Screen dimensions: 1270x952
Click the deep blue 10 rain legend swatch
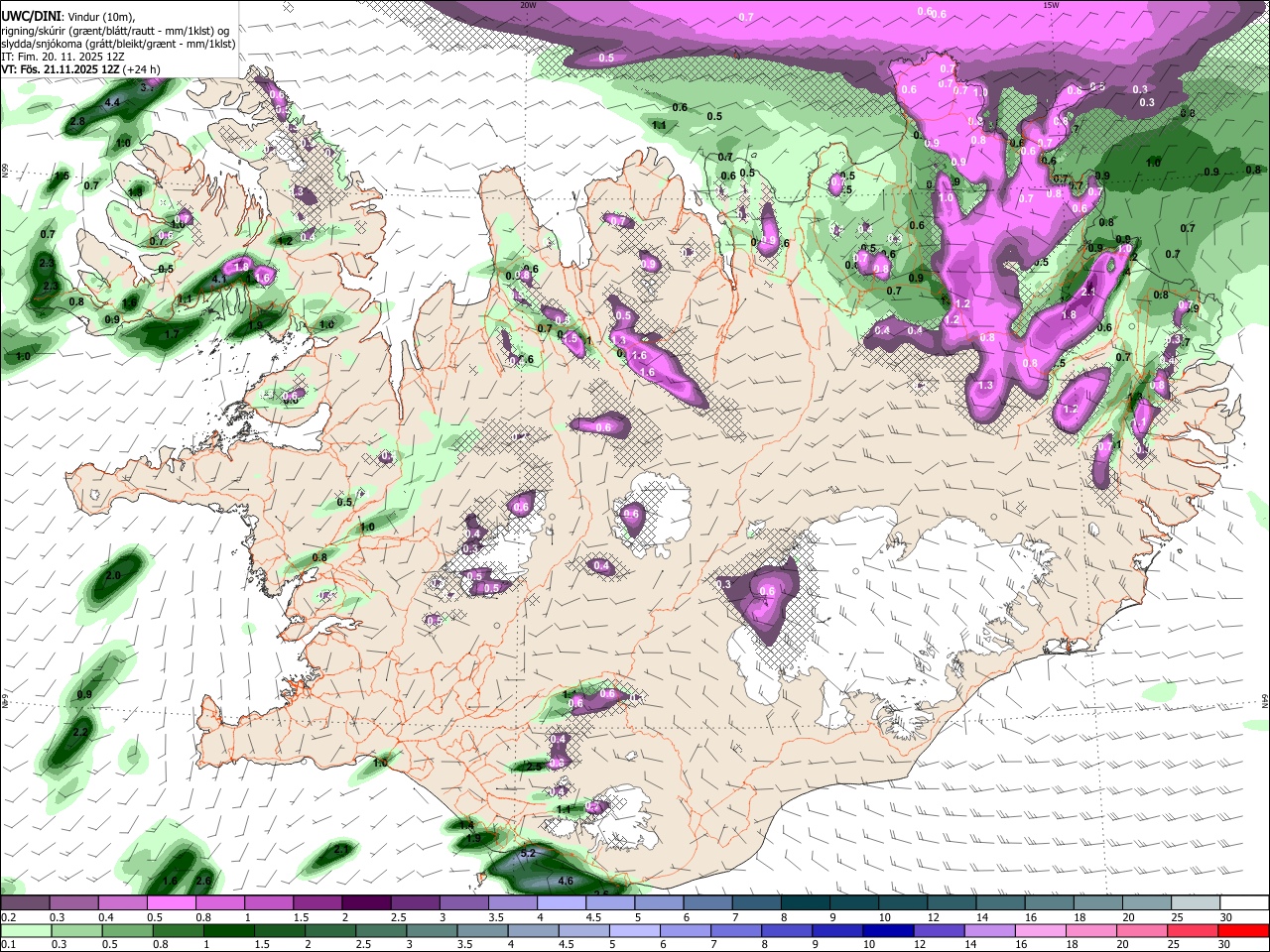(887, 930)
